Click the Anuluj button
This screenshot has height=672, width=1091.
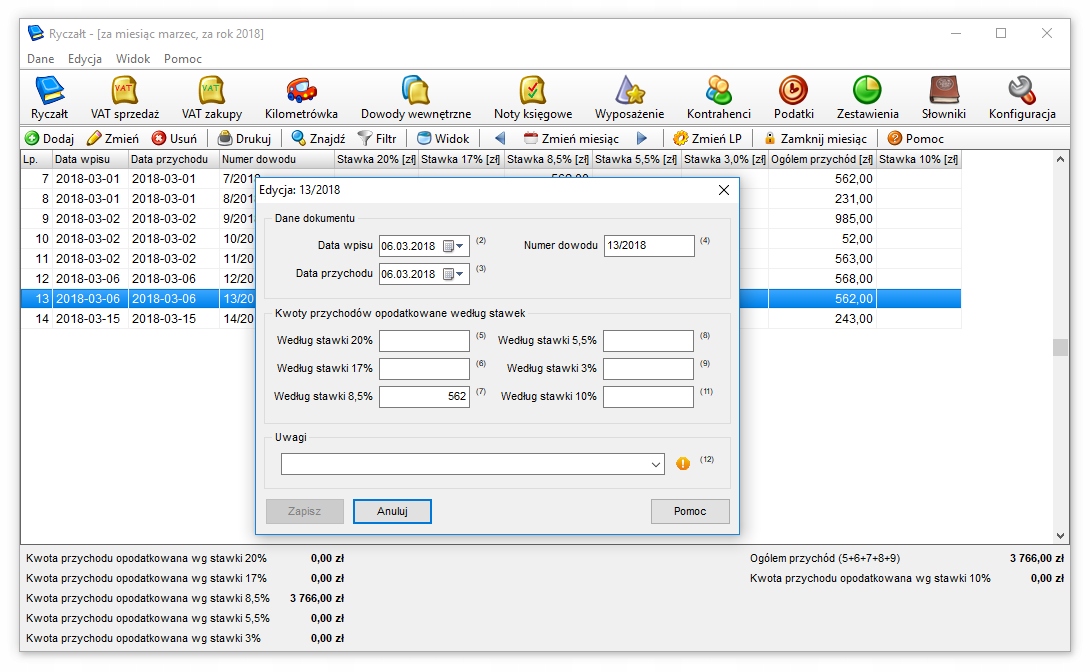(392, 511)
